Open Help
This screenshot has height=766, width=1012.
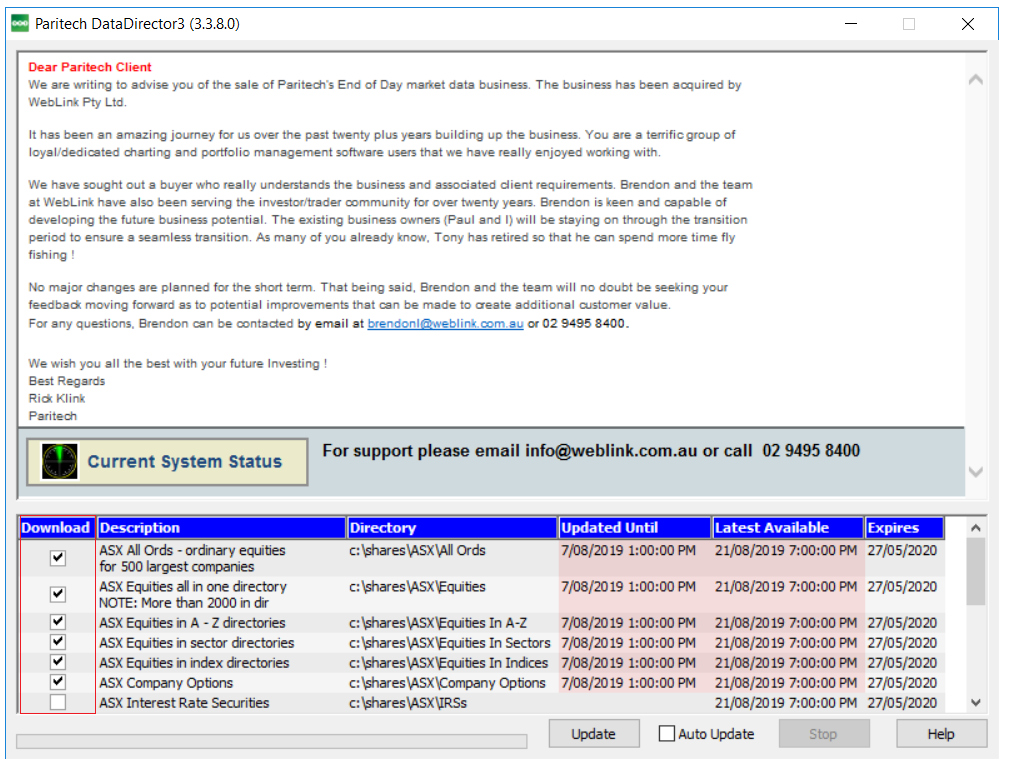pyautogui.click(x=941, y=734)
